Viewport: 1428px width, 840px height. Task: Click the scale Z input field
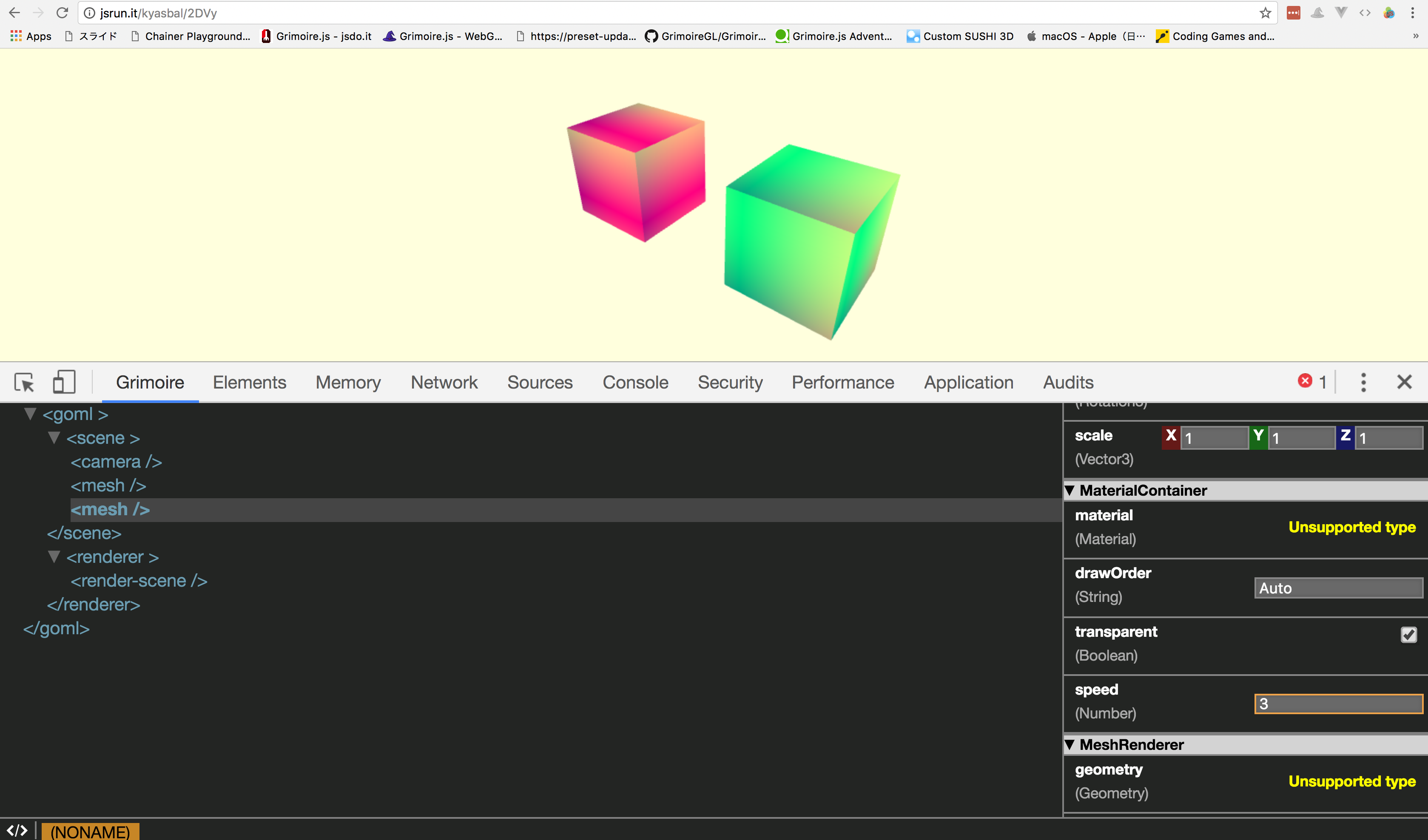click(x=1388, y=438)
